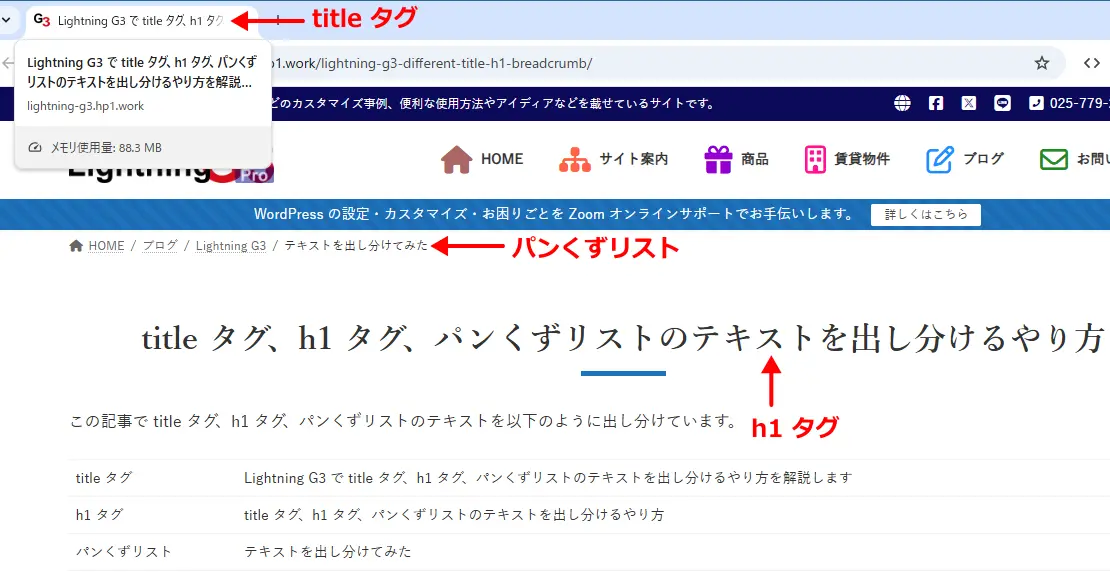Open the Facebook icon in top bar

(x=936, y=103)
